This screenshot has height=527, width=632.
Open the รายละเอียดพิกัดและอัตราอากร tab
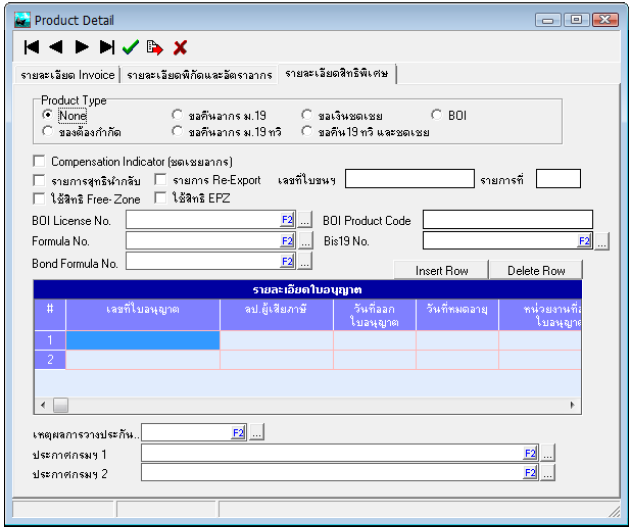[x=199, y=75]
